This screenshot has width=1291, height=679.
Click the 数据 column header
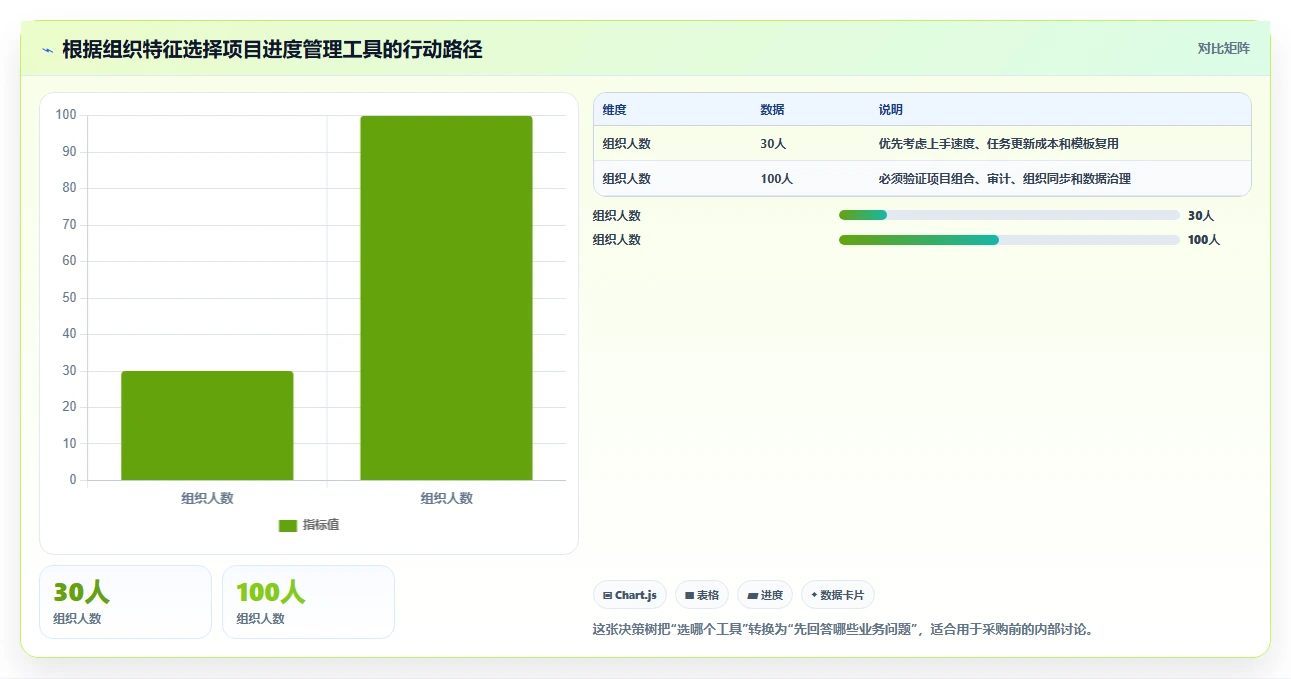pos(772,110)
